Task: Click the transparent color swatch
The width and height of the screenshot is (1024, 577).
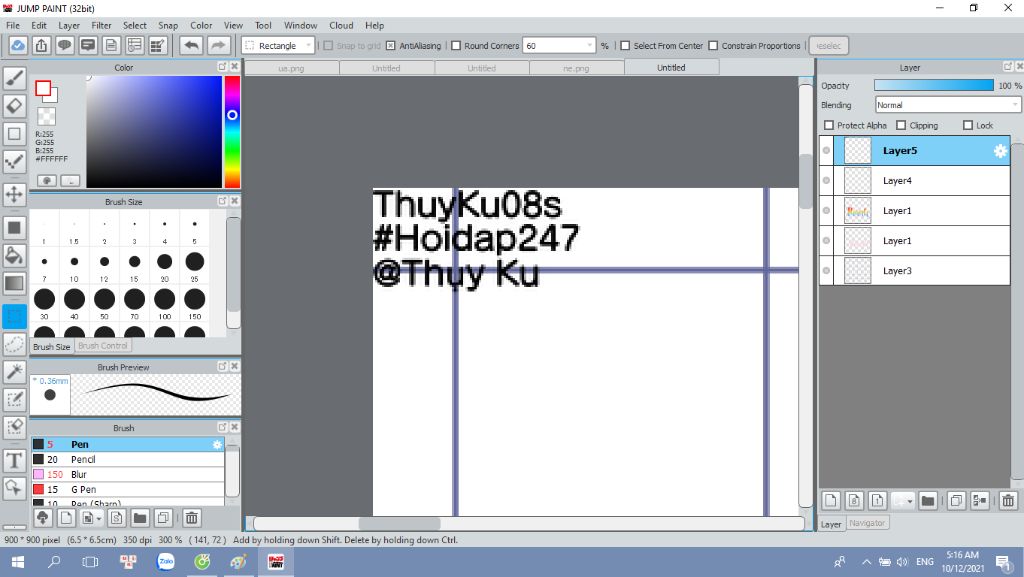Action: point(46,116)
